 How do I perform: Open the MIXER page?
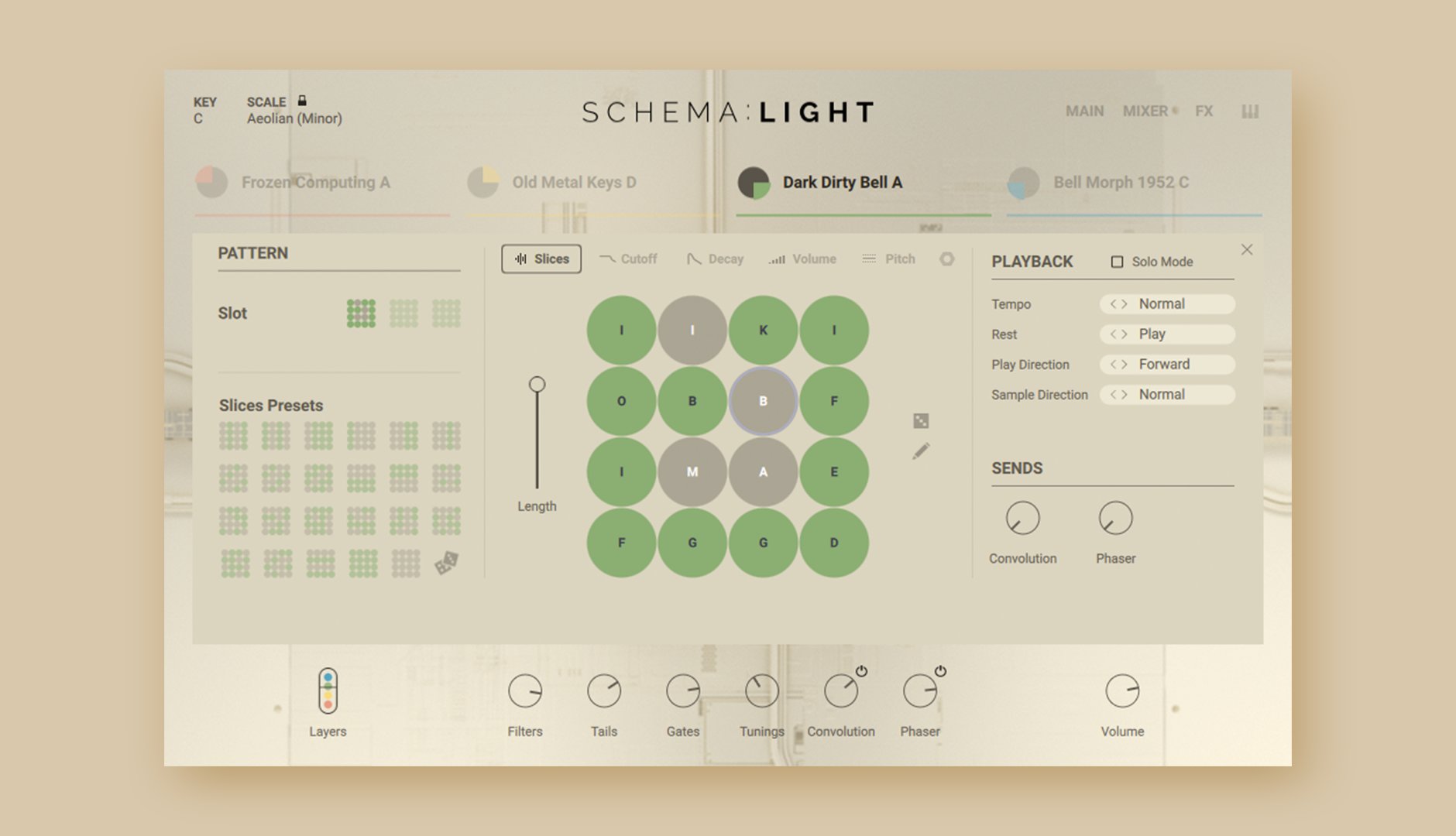(x=1145, y=111)
